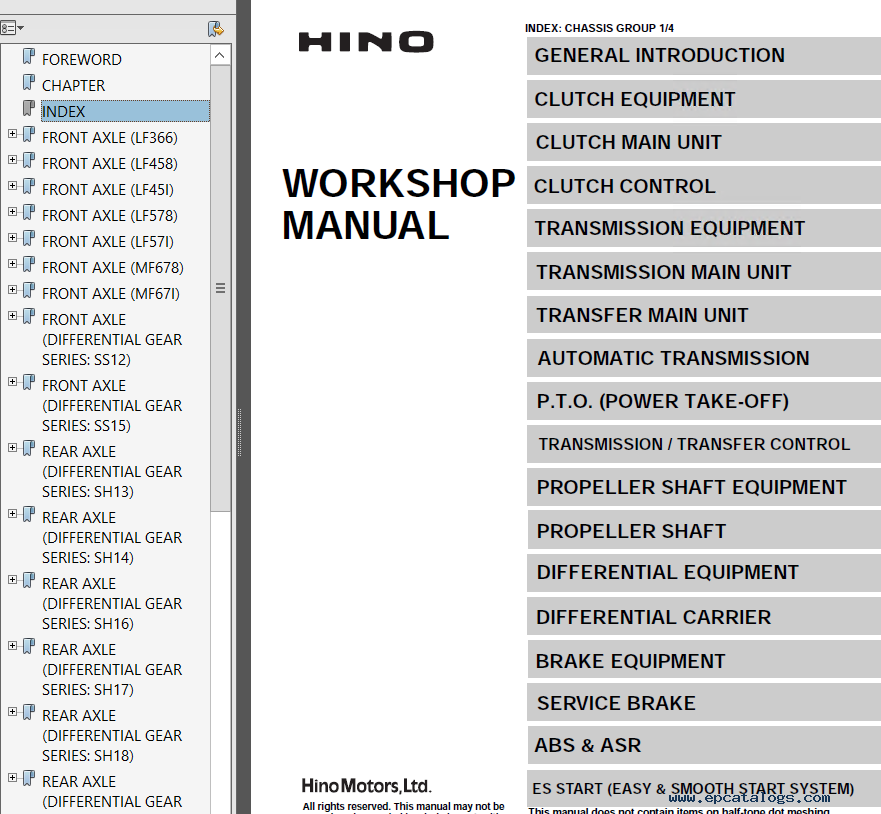
Task: Click the navigation pane splitter handle
Action: click(x=239, y=433)
